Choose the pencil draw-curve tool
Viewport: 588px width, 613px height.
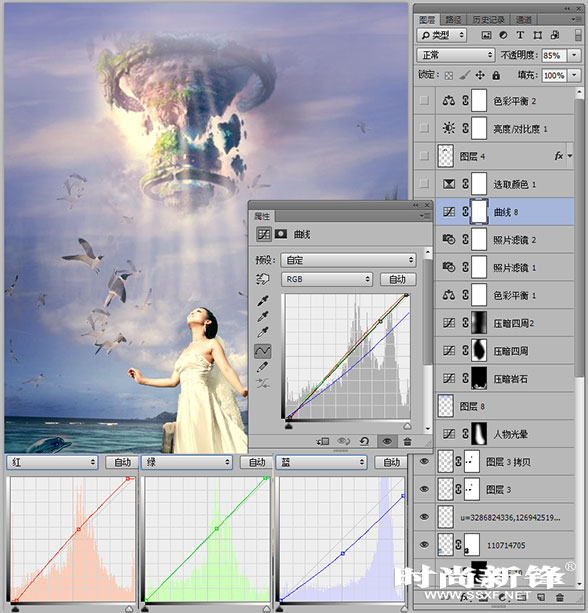tap(263, 367)
